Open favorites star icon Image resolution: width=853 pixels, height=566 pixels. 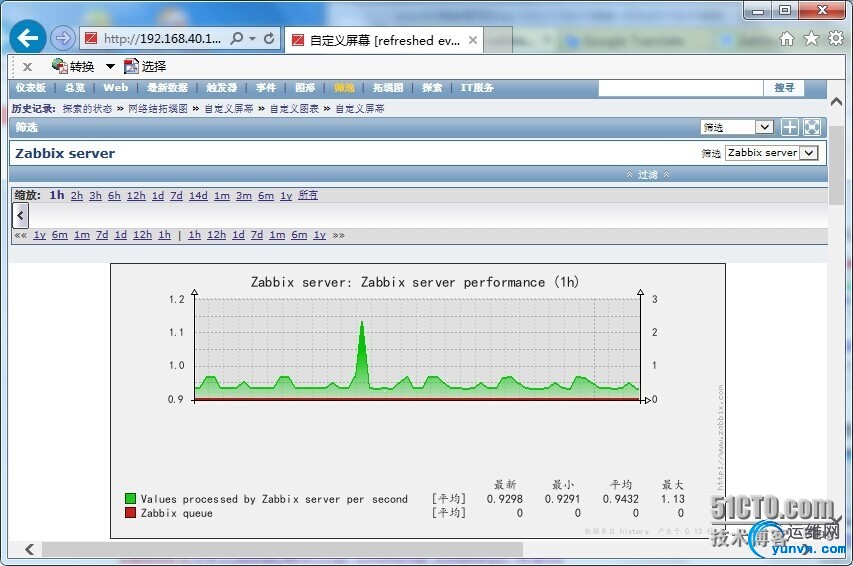pos(811,38)
